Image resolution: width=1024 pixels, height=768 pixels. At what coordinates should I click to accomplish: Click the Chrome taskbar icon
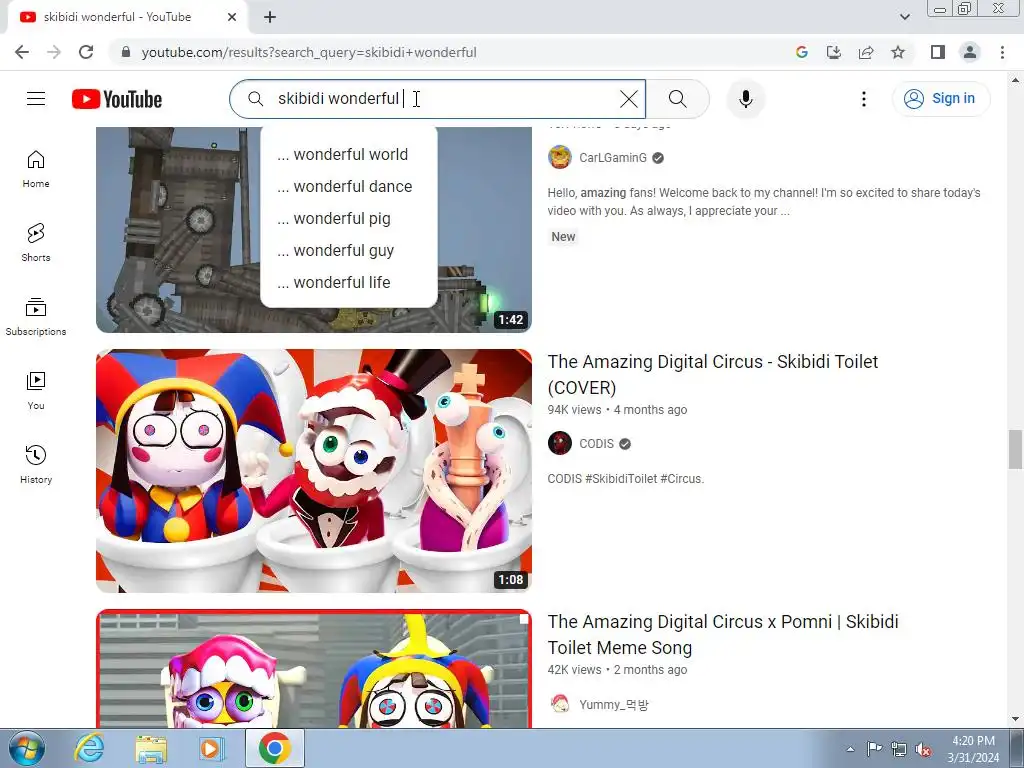click(274, 748)
